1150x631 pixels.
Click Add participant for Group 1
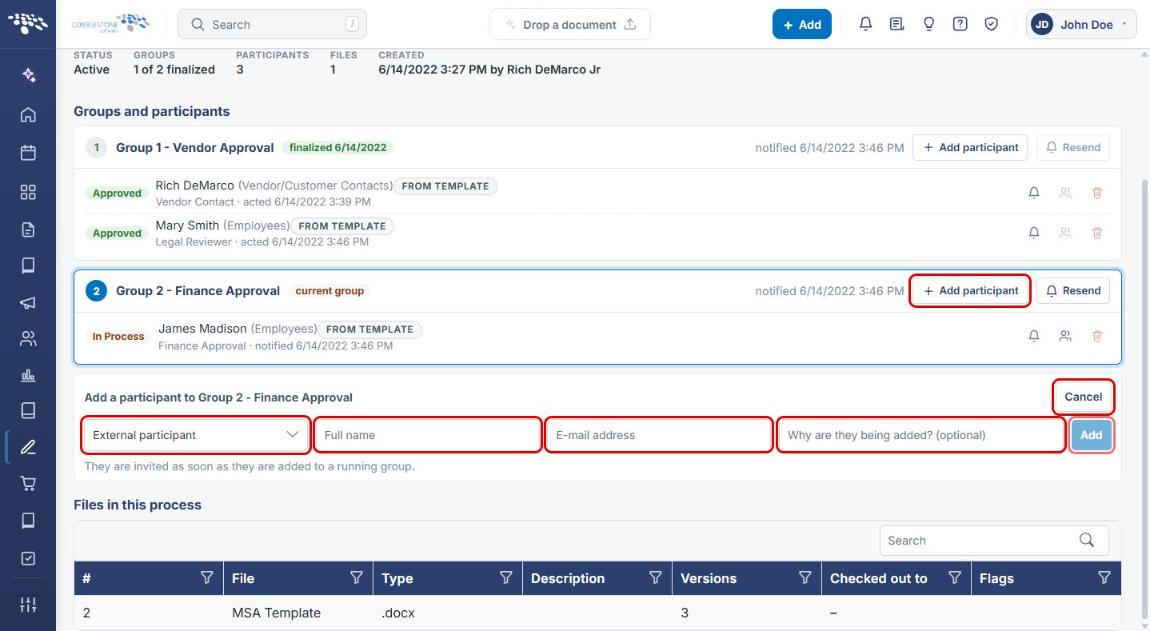point(970,147)
